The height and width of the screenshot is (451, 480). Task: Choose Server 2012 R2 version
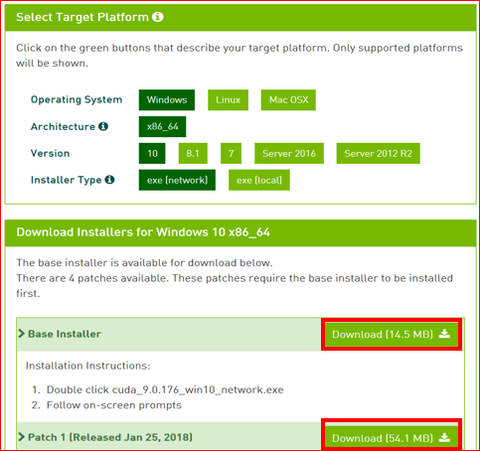(x=378, y=153)
